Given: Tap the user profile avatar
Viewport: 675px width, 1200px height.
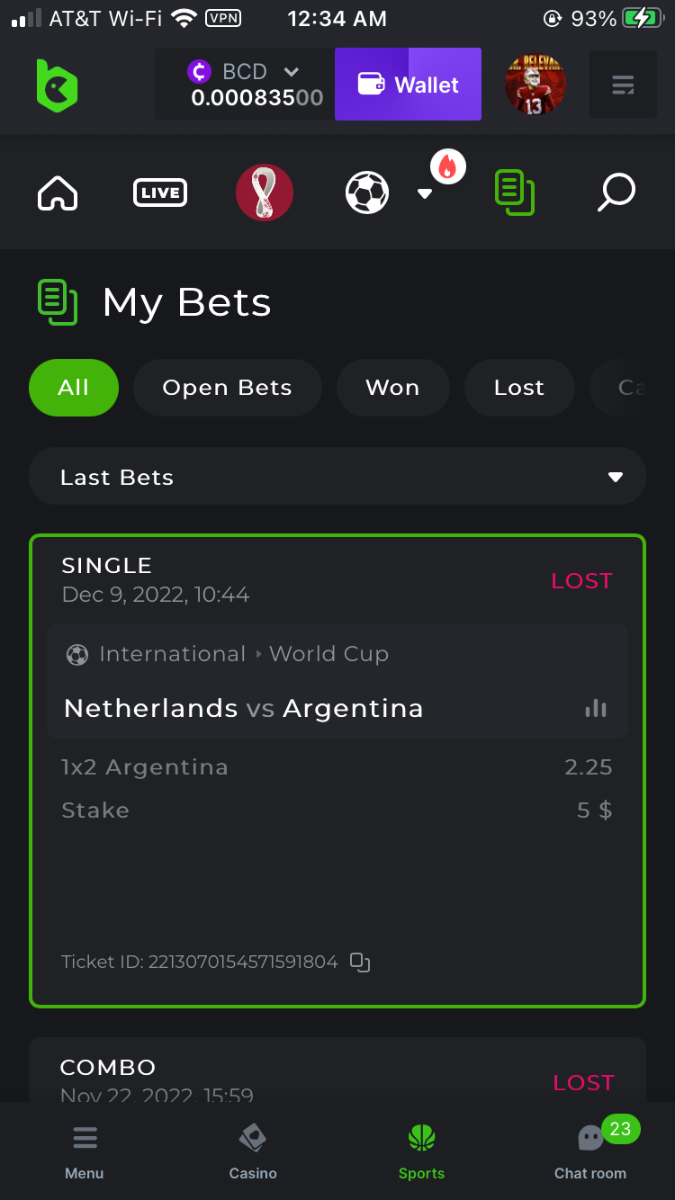Looking at the screenshot, I should click(535, 85).
